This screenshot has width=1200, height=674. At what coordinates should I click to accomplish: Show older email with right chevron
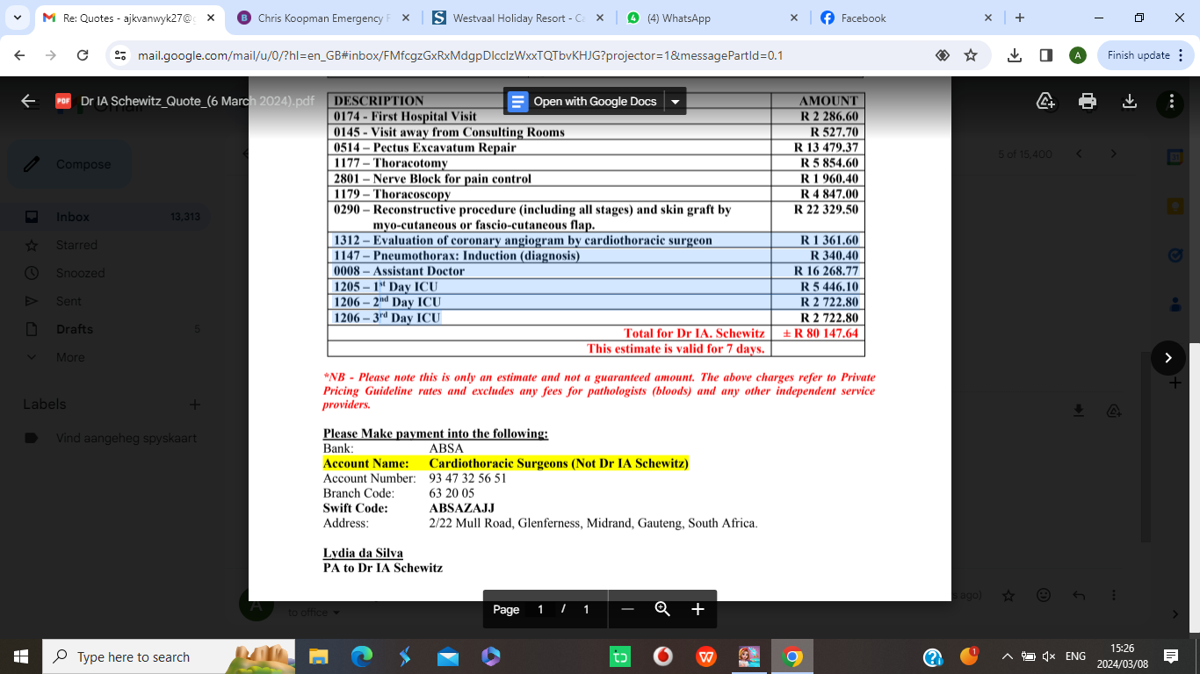(1112, 154)
